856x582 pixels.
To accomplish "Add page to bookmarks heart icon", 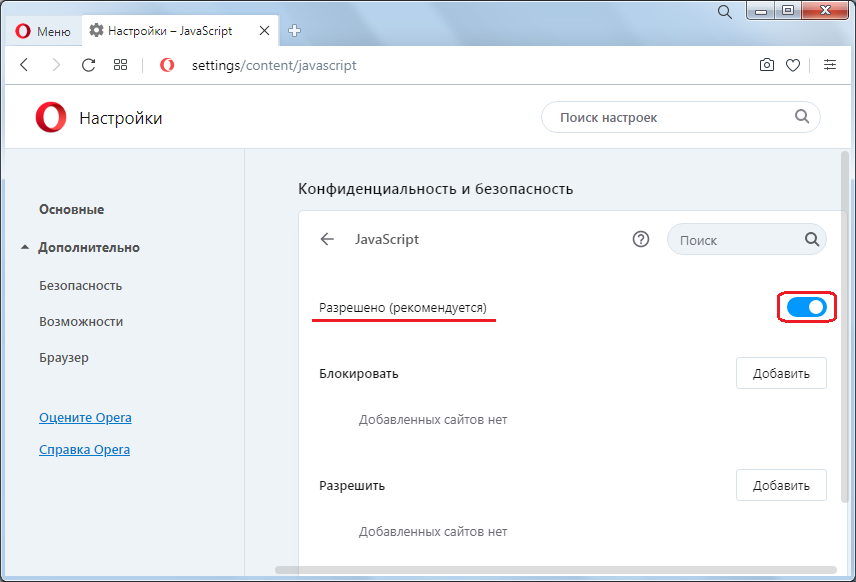I will 793,66.
